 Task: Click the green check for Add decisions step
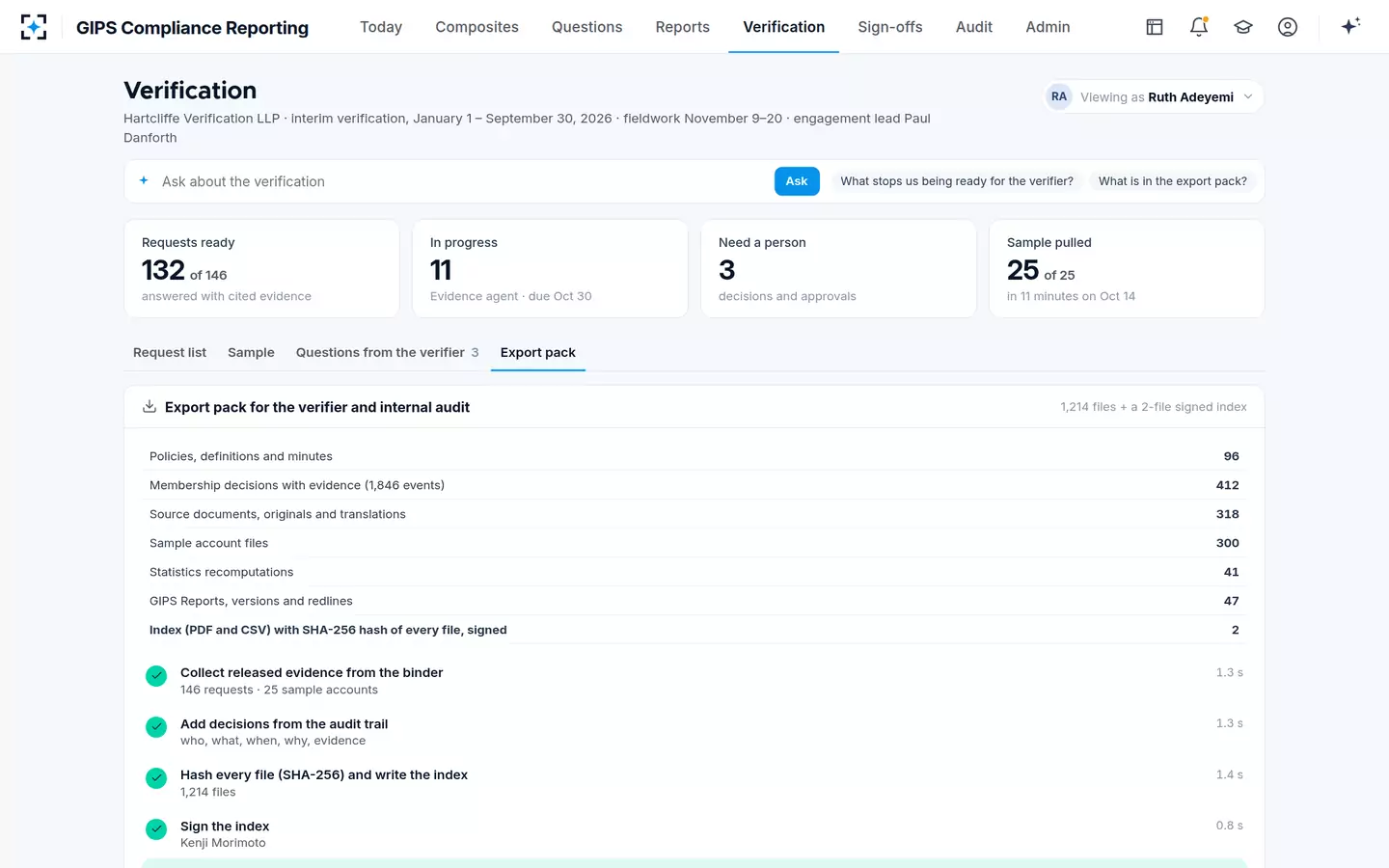coord(156,727)
